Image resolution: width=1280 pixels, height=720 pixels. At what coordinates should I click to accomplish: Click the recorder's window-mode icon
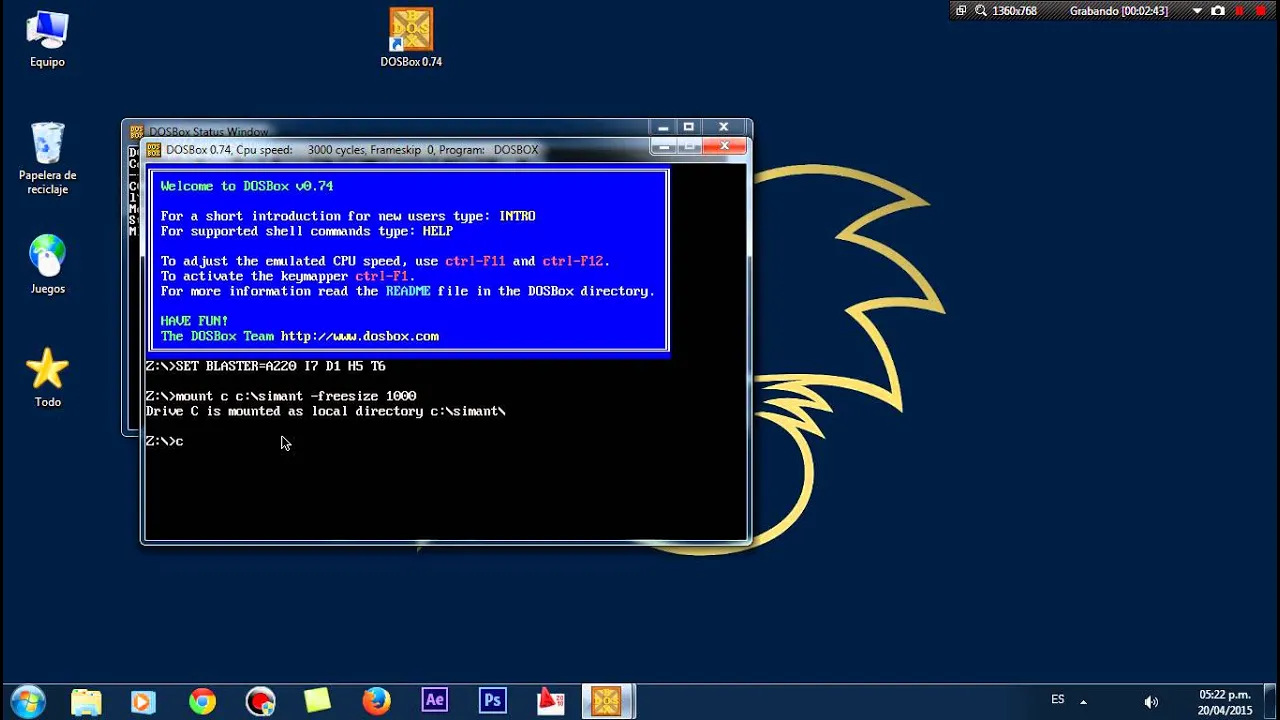[961, 11]
